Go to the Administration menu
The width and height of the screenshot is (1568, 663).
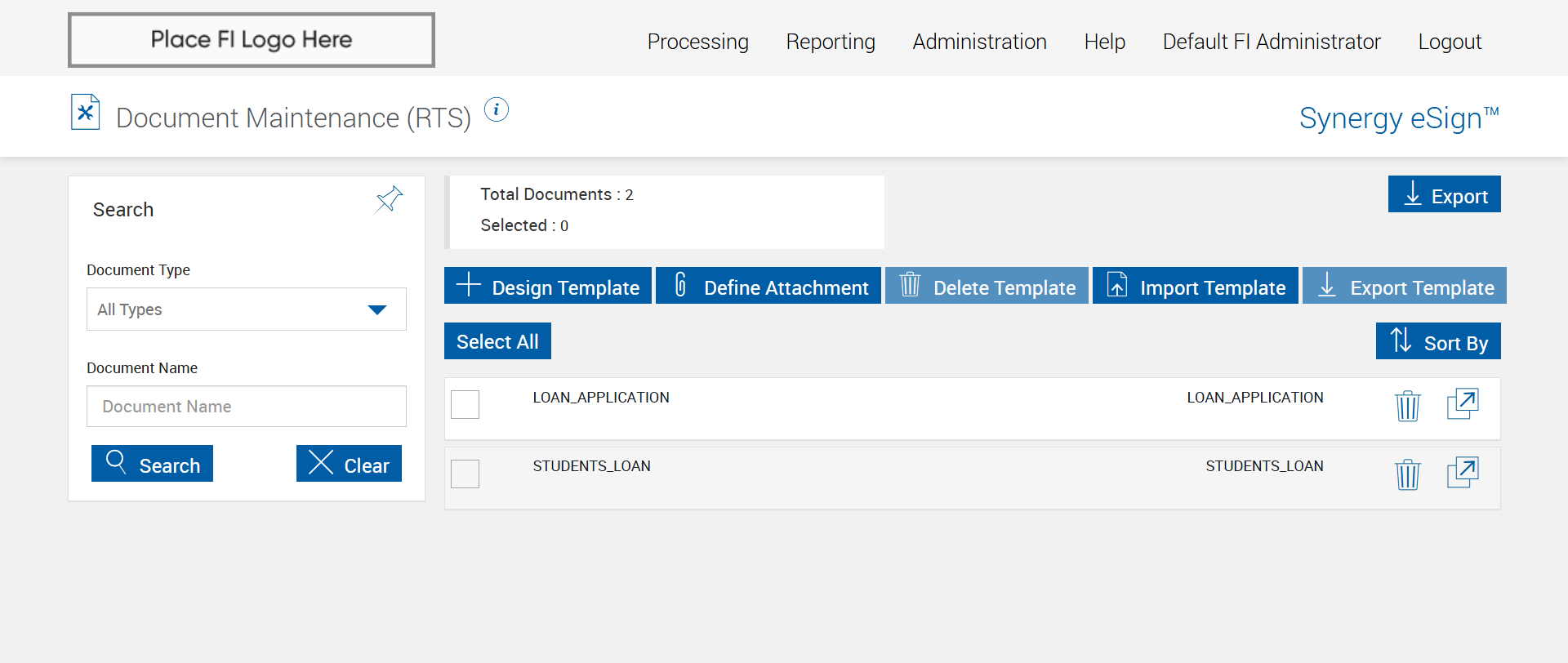coord(979,42)
